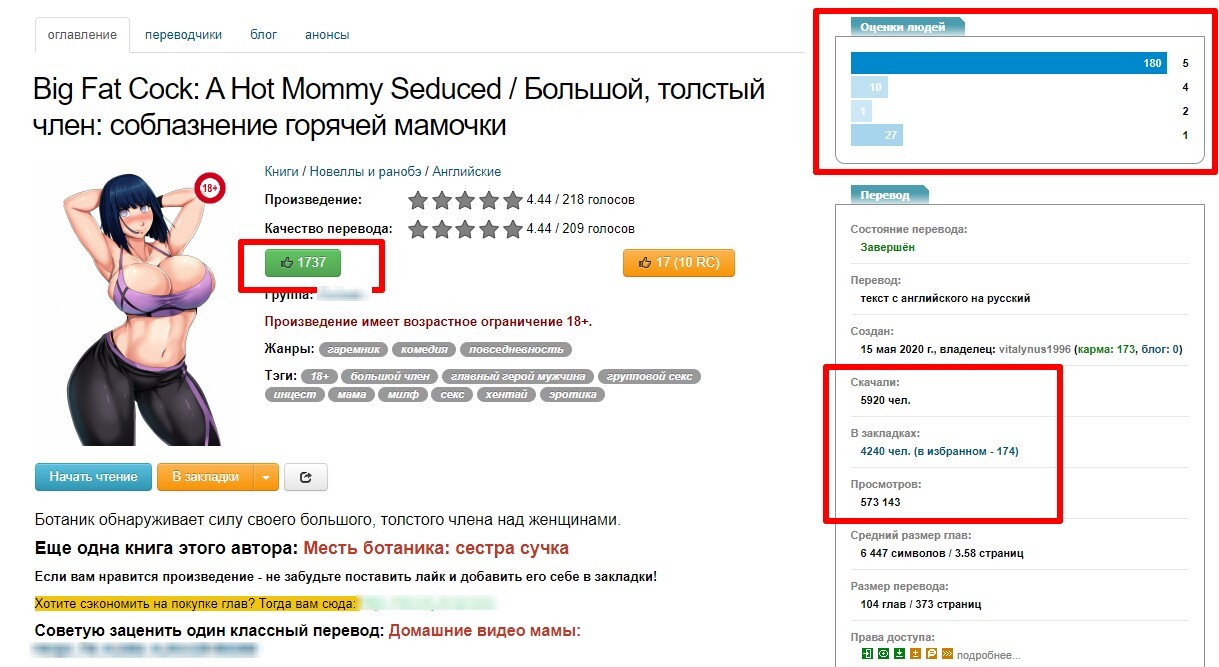Open the Новеллы и ранобэ breadcrumb link
The height and width of the screenshot is (667, 1219).
[364, 172]
